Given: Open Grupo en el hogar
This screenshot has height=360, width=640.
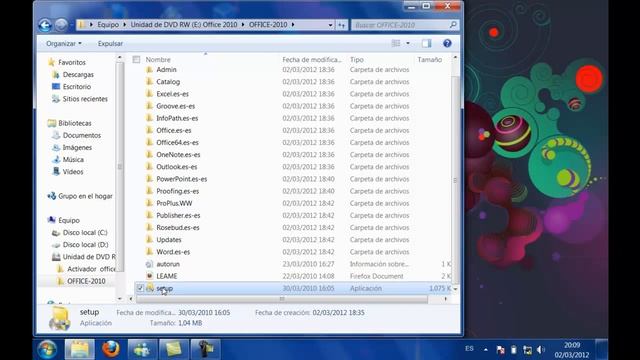Looking at the screenshot, I should 80,196.
